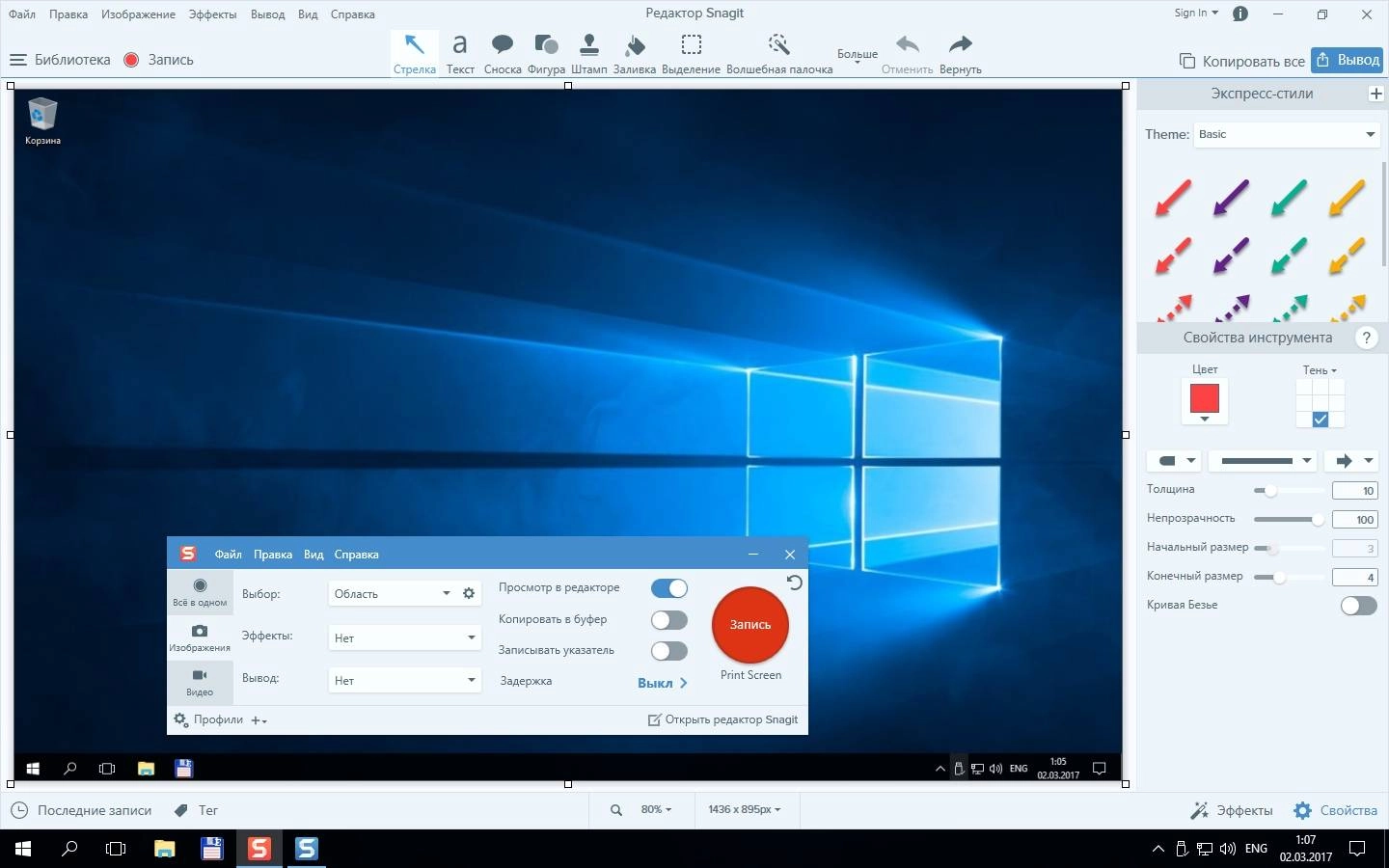
Task: Open the Theme Basic dropdown
Action: point(1287,135)
